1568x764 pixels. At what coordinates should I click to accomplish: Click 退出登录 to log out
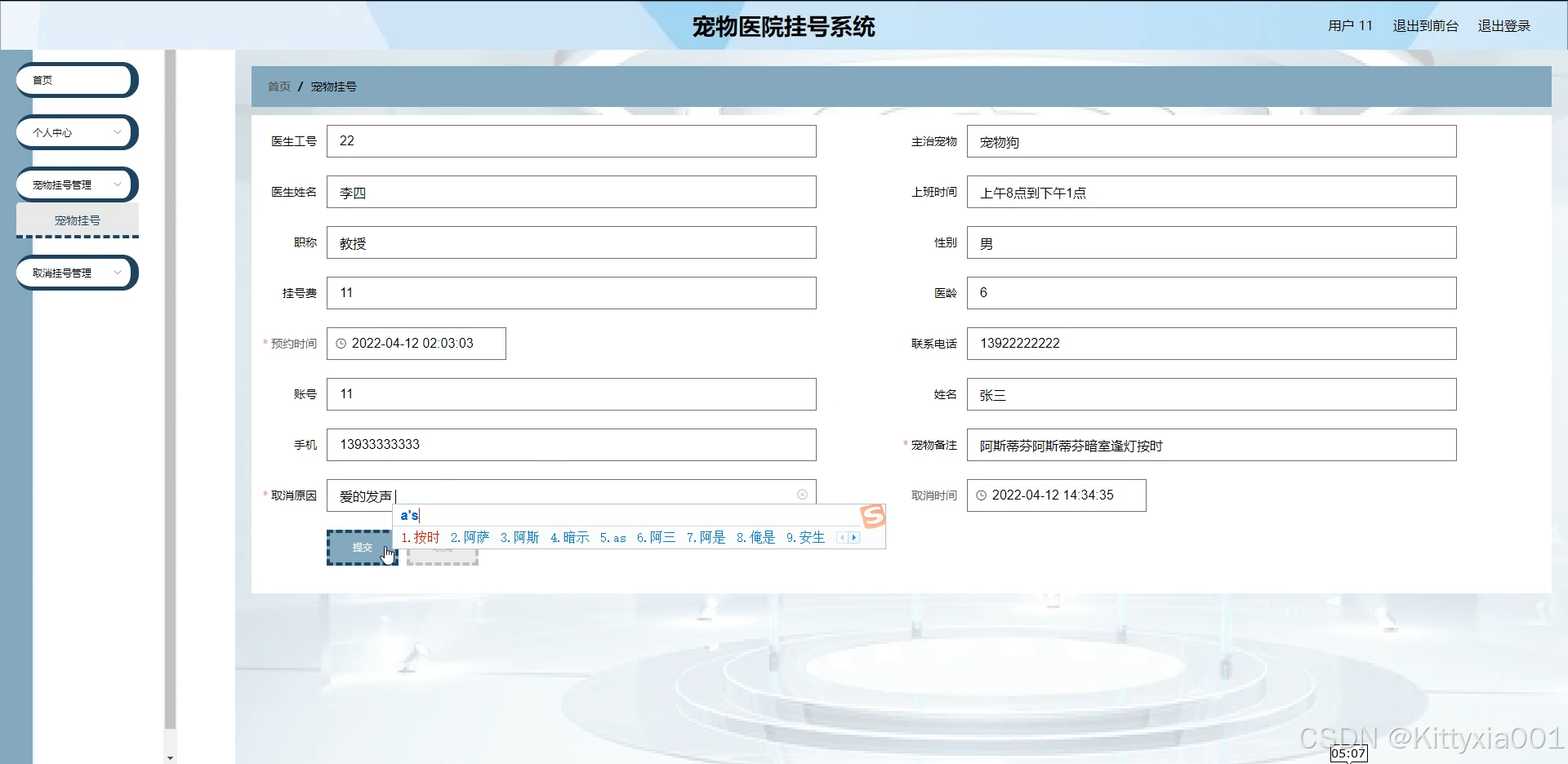click(1503, 26)
